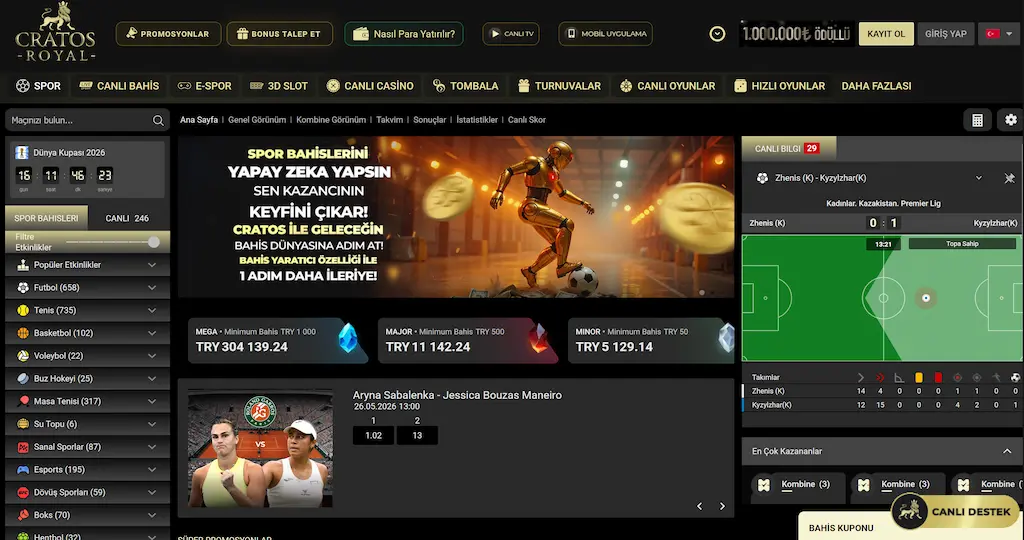Open the 3D SLOT menu
The image size is (1024, 540).
tap(279, 86)
